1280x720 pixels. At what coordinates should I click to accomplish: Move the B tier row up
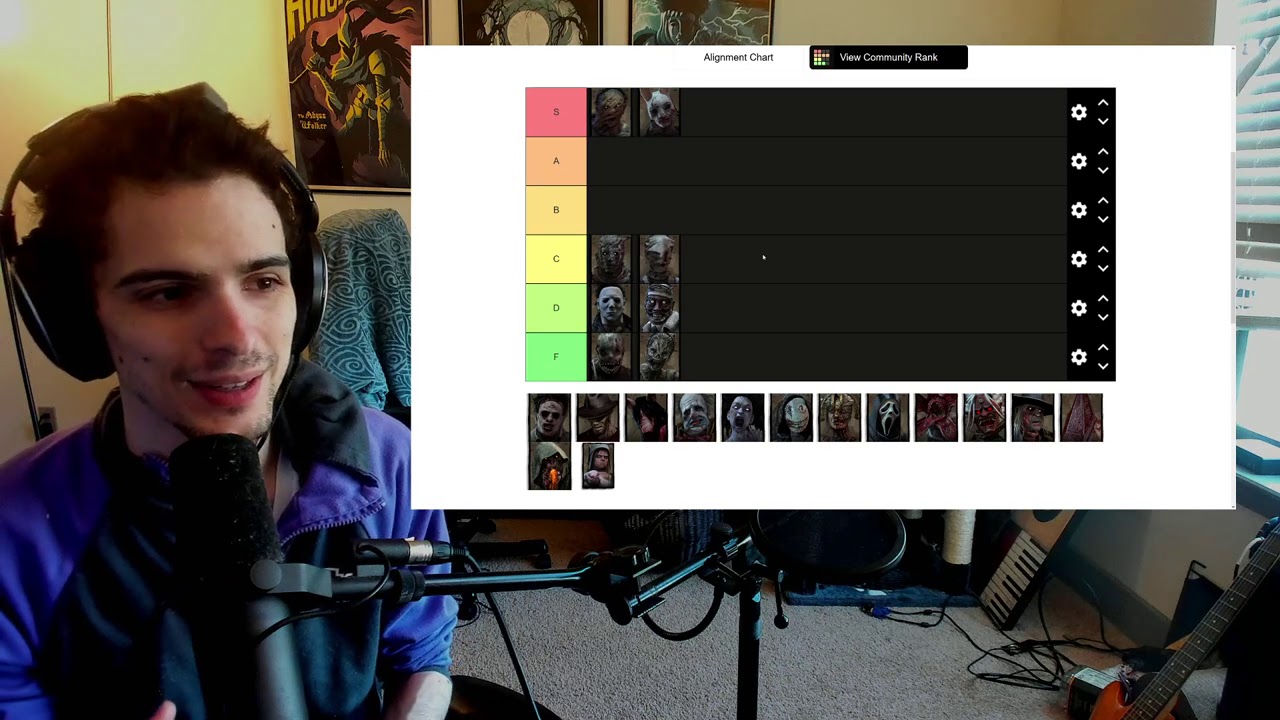(1103, 200)
